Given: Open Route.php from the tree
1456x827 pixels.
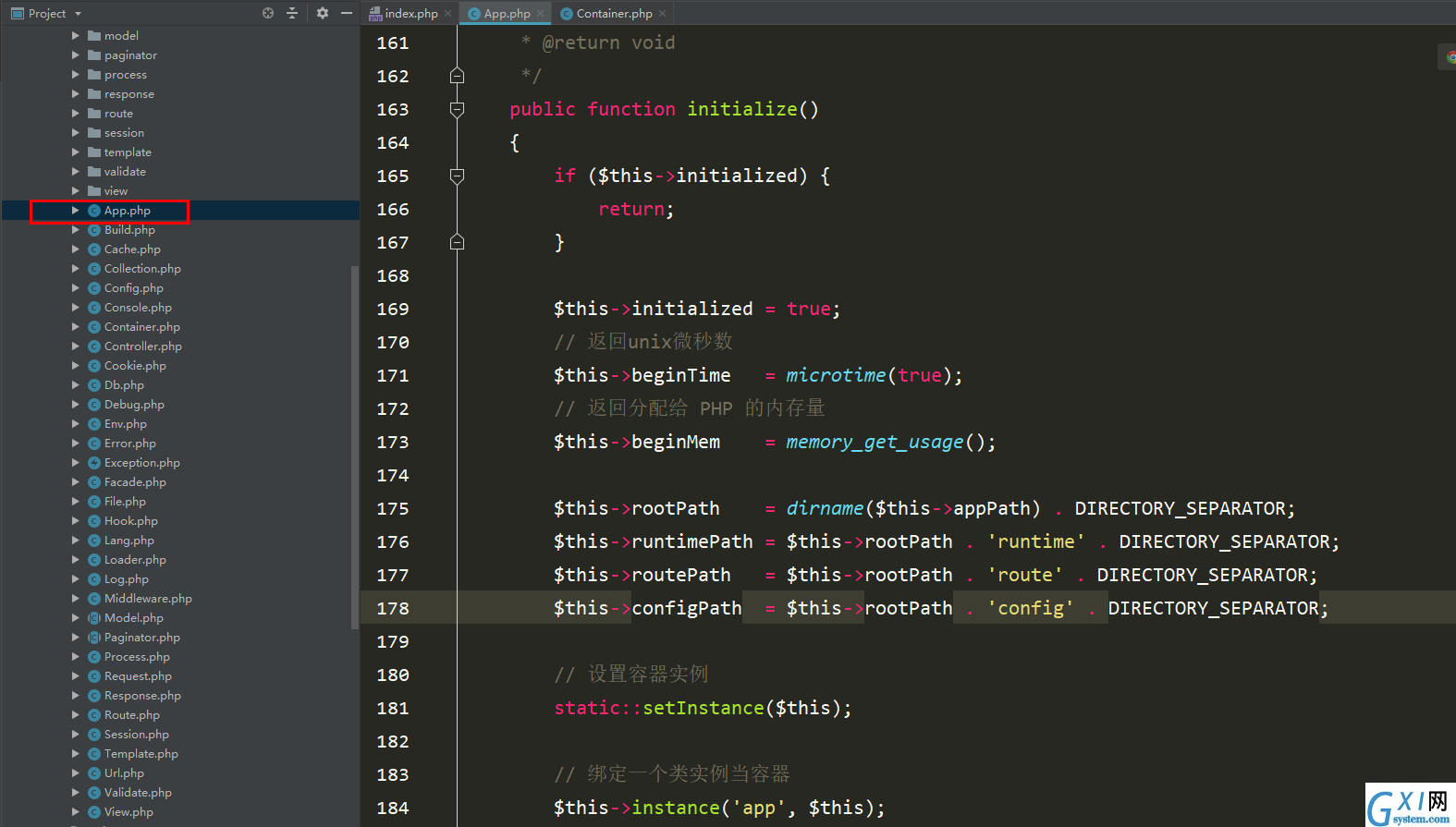Looking at the screenshot, I should click(131, 715).
